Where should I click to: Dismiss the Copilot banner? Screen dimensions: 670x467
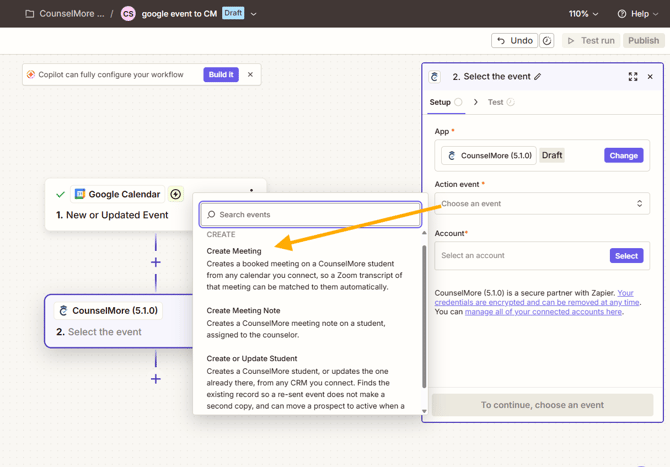250,74
